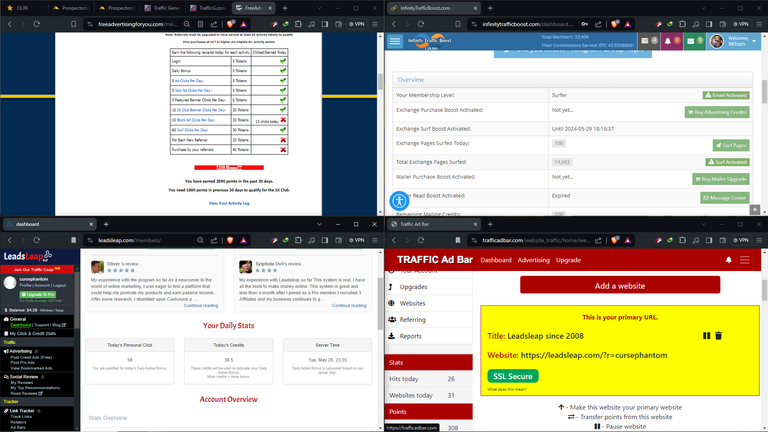Open extensions puzzle icon in freeadvertisingforyou window
Image resolution: width=768 pixels, height=432 pixels.
coord(298,24)
